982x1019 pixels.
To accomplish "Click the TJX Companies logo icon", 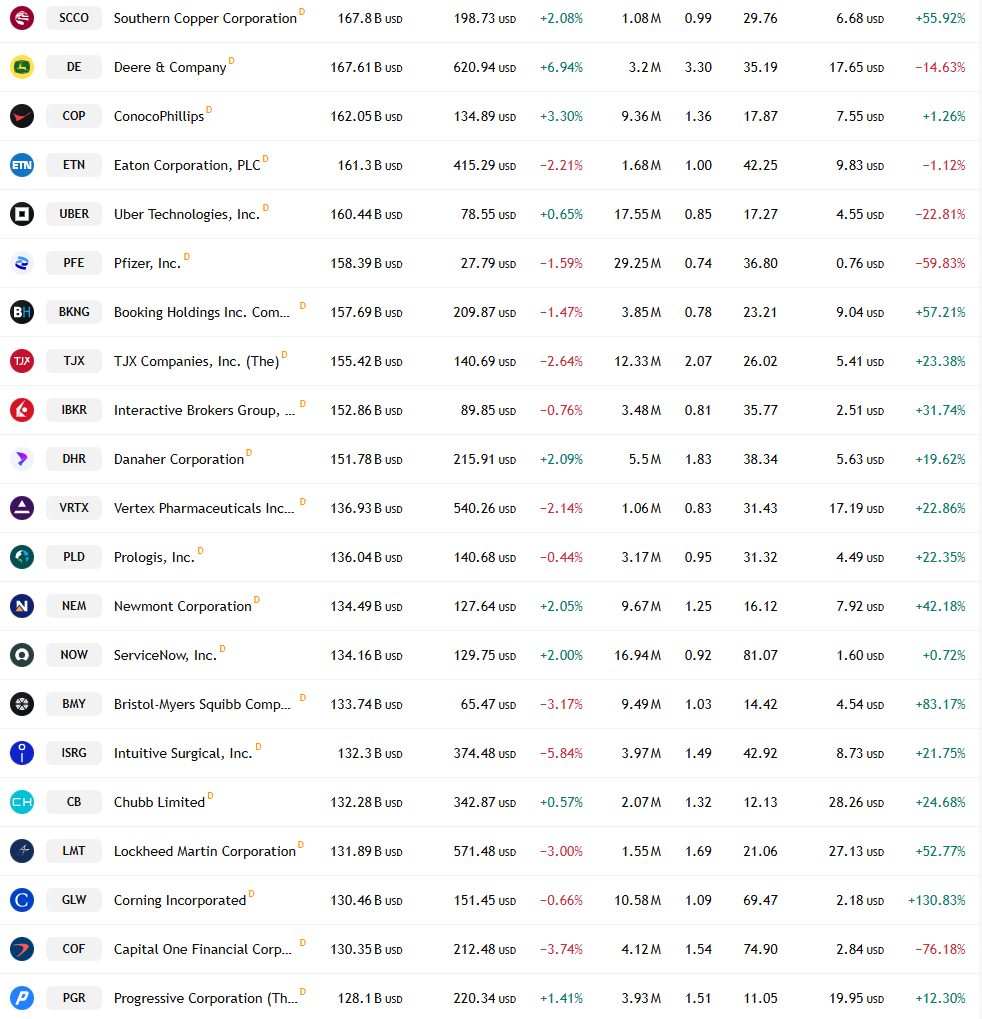I will pos(22,361).
